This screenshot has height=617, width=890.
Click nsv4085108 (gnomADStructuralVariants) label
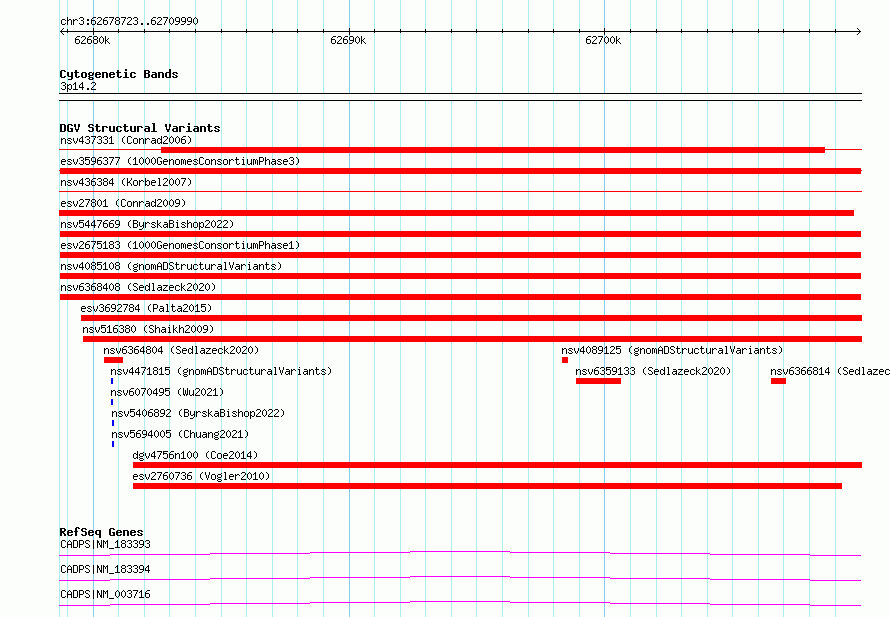coord(171,266)
